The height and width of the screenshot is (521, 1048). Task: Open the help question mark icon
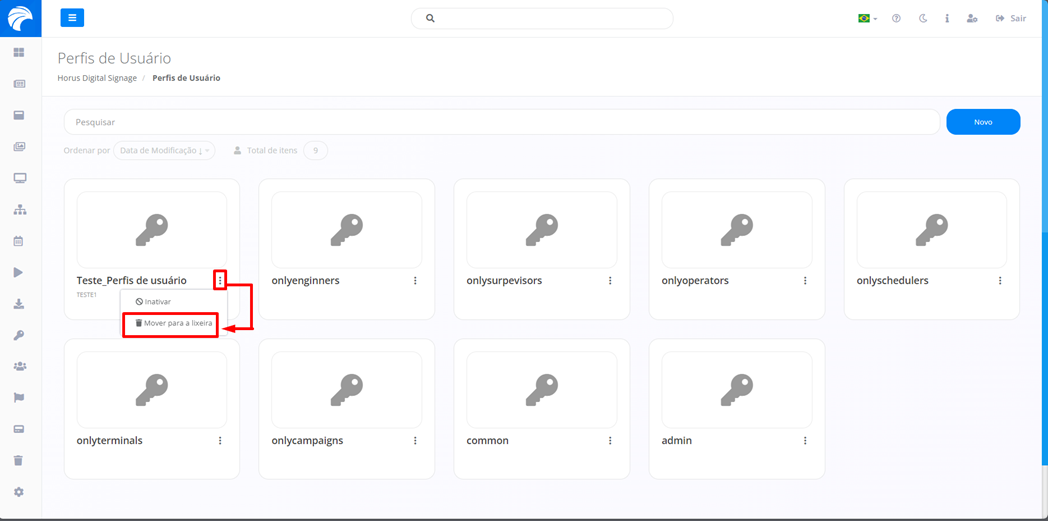(896, 19)
